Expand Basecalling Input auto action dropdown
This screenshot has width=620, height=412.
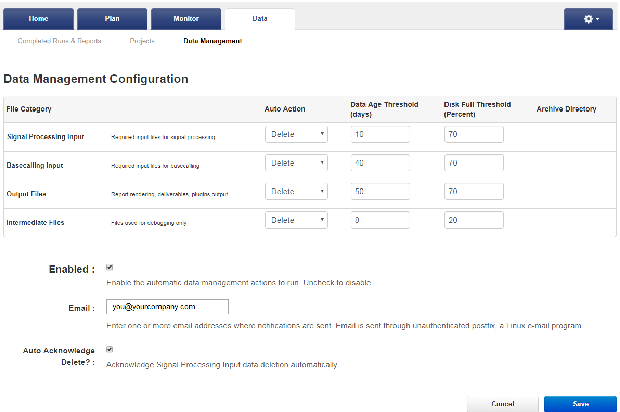296,162
